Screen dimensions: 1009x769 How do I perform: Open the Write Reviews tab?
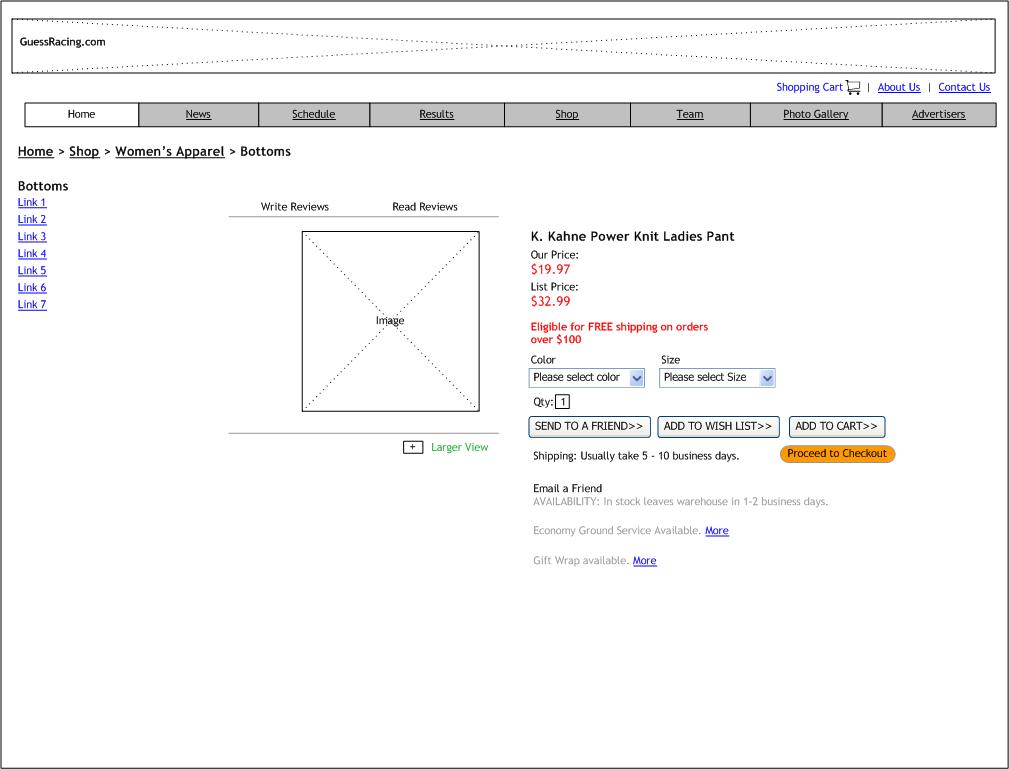[294, 207]
